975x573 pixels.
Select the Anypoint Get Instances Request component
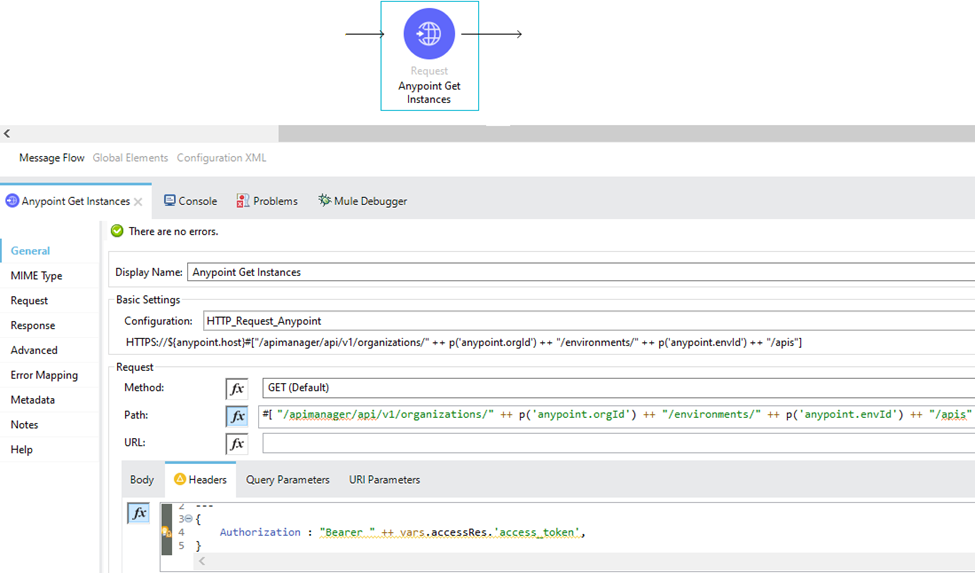point(429,56)
